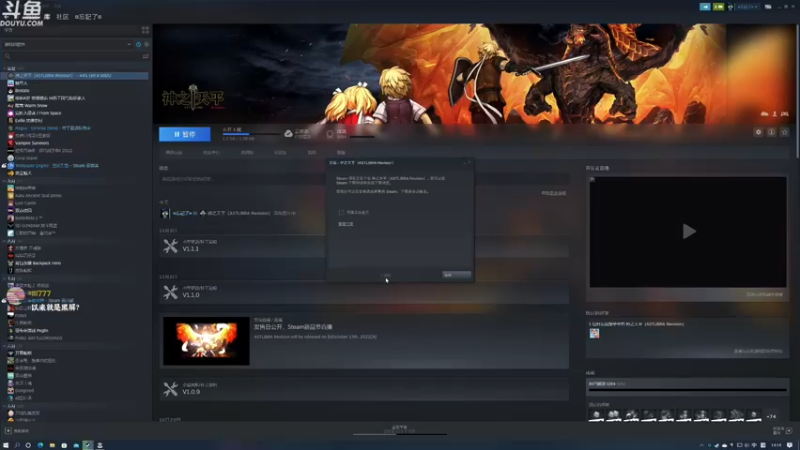Click the Vampire Survivors game icon
Image resolution: width=800 pixels, height=450 pixels.
pyautogui.click(x=10, y=143)
